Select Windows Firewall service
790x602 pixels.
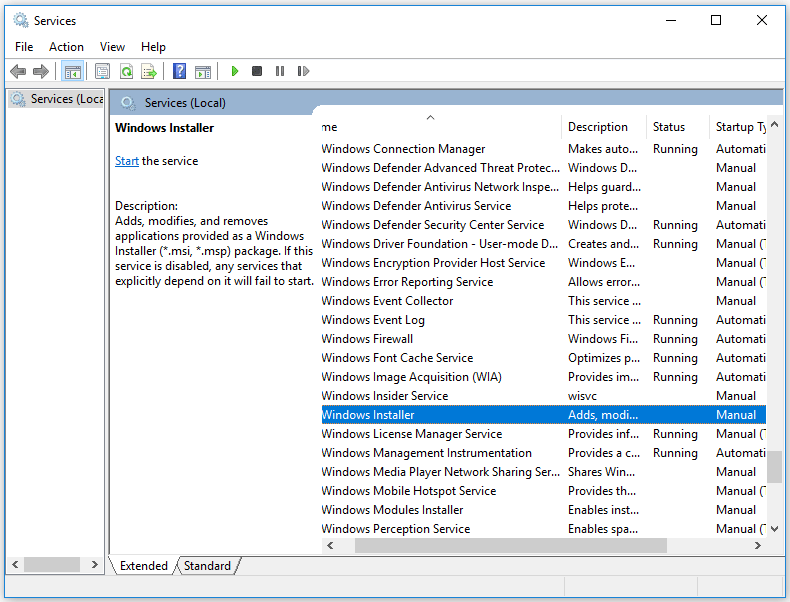544,339
